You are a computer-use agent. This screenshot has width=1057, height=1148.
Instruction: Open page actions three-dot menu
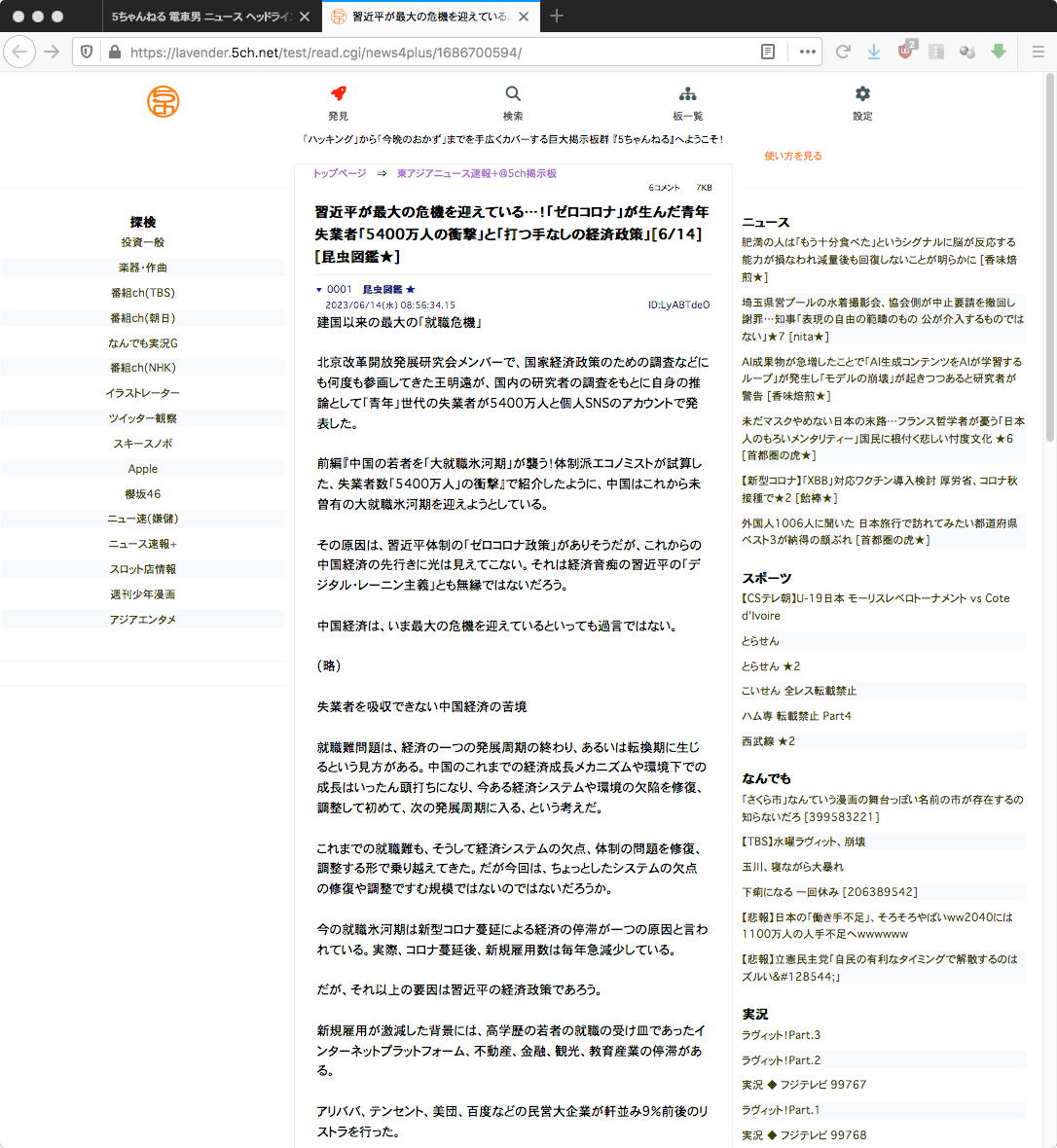click(x=807, y=52)
